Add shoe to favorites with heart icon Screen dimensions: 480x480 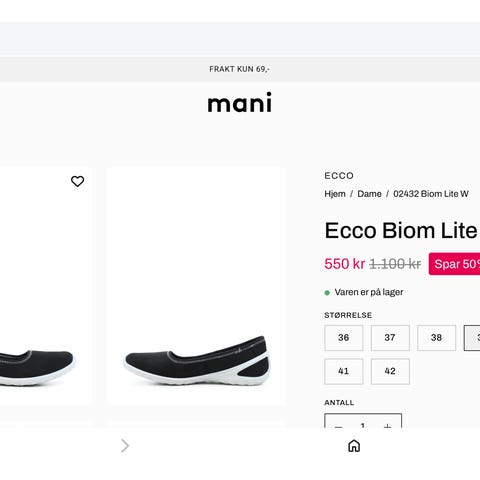pos(77,181)
